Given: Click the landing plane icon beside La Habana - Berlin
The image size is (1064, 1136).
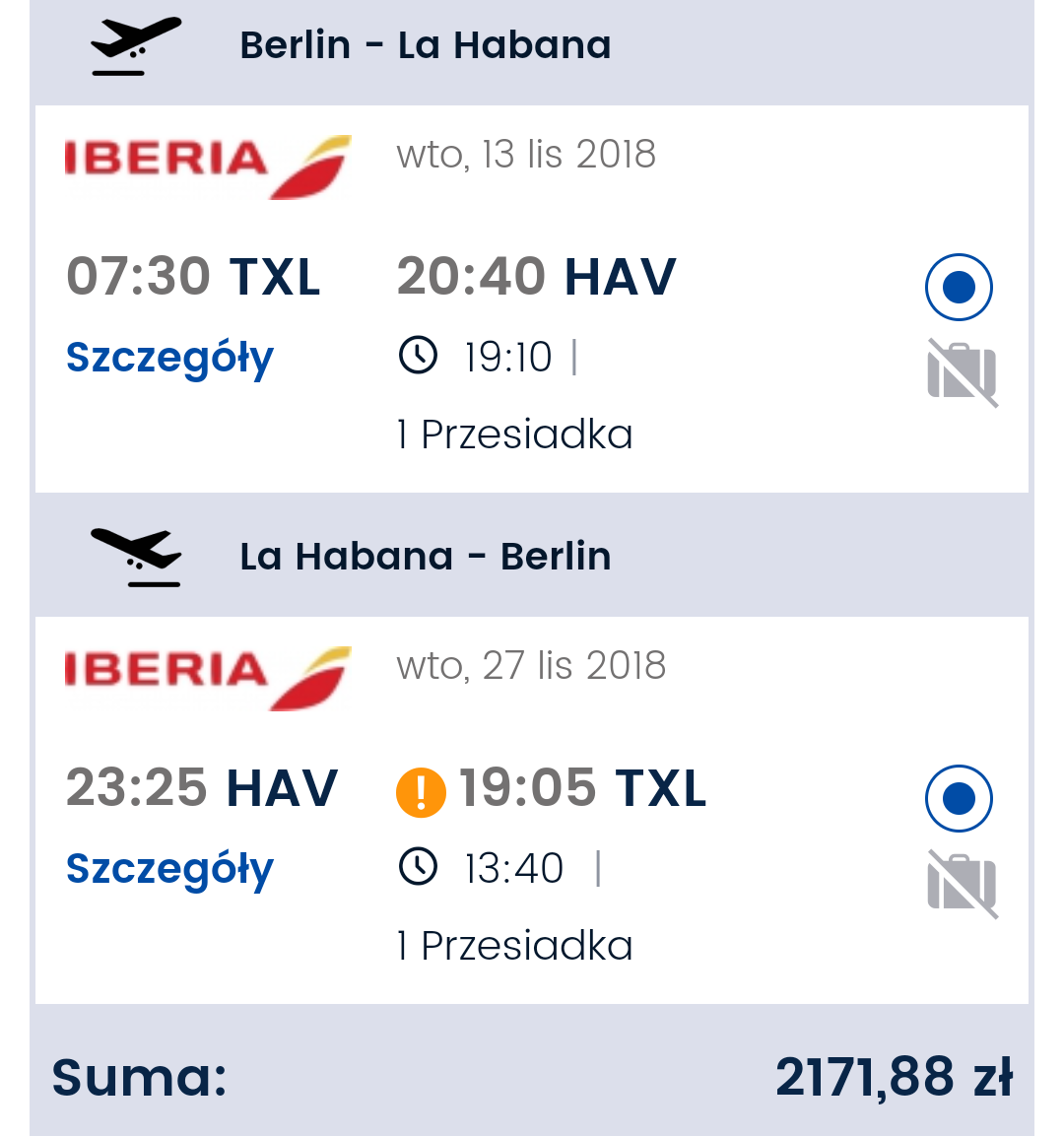Looking at the screenshot, I should (x=135, y=557).
